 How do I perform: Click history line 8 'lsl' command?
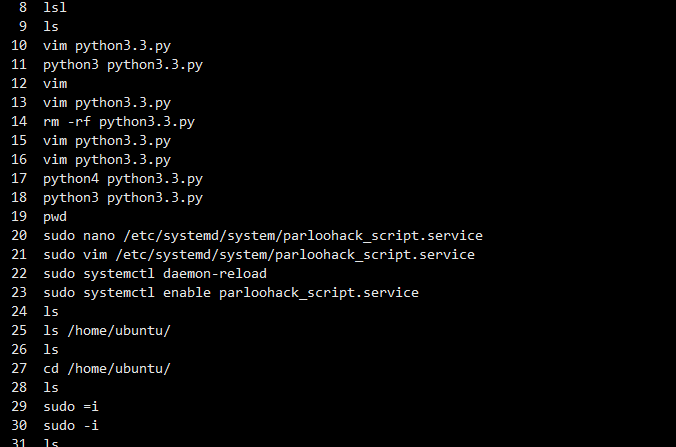click(x=55, y=7)
